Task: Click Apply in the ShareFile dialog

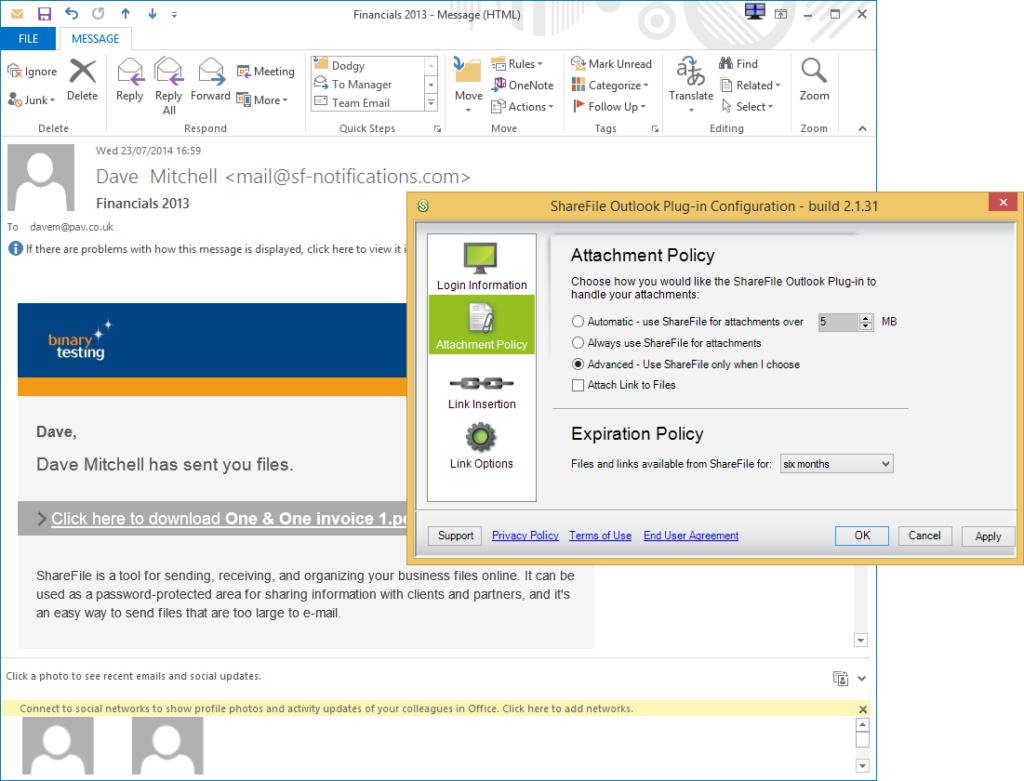Action: coord(987,535)
